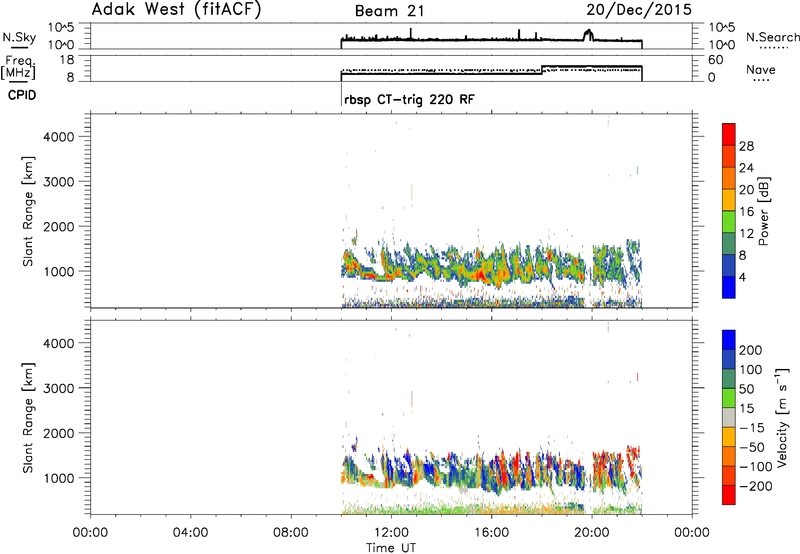Image resolution: width=800 pixels, height=554 pixels.
Task: Click the '4000' tick on the power panel
Action: click(x=59, y=137)
